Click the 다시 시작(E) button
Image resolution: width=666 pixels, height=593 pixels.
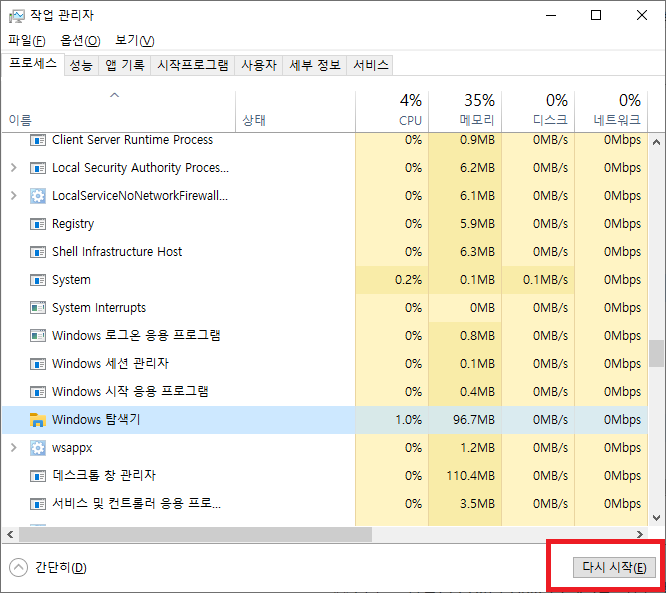tap(614, 568)
